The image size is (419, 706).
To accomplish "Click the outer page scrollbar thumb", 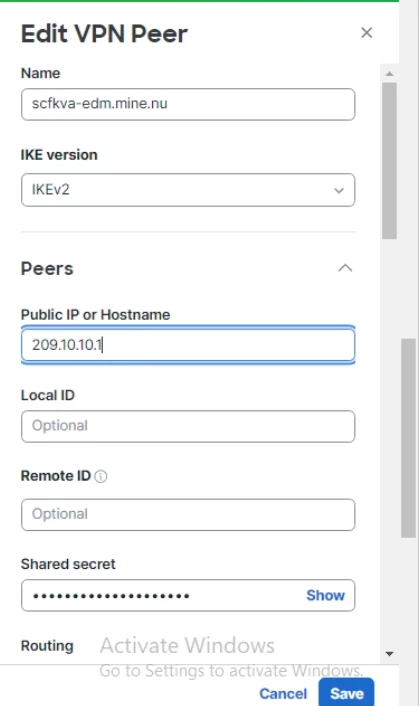I will [409, 438].
